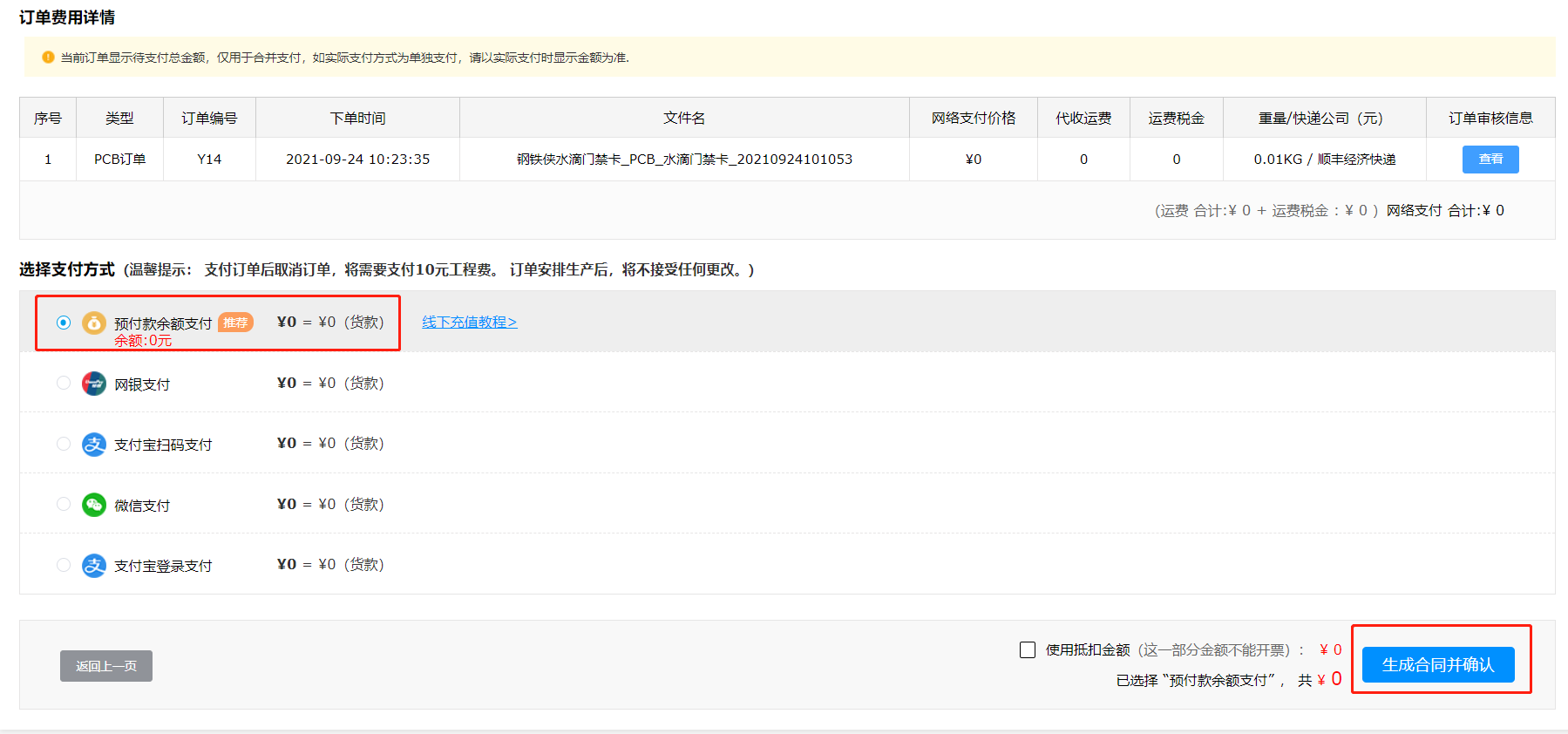
Task: Click the 预付款余额支付 label
Action: [163, 323]
